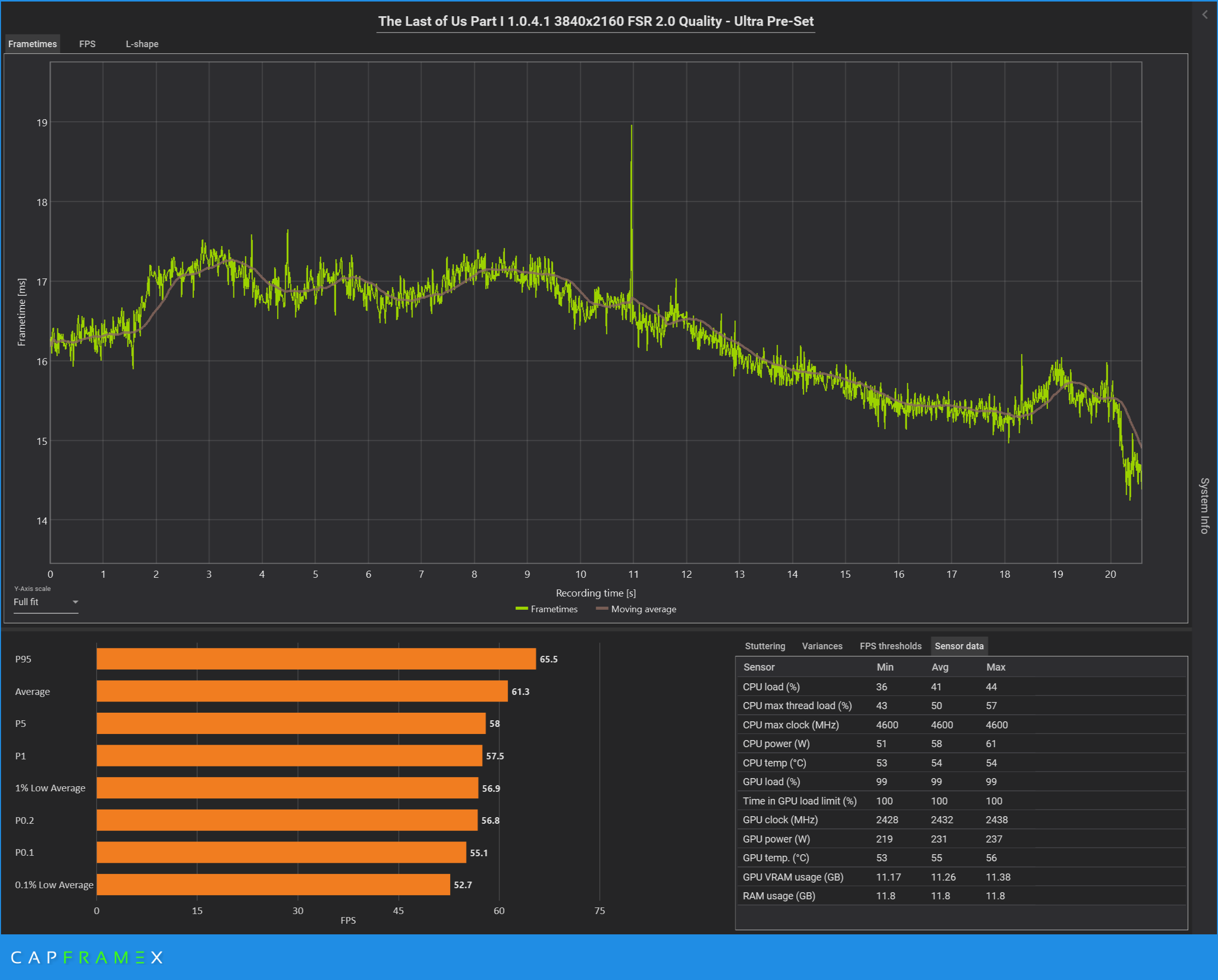
Task: Click the benchmark title heading
Action: pyautogui.click(x=595, y=21)
